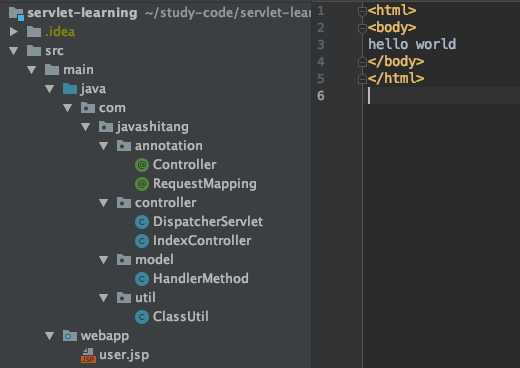Open the user.jsp file
This screenshot has width=520, height=368.
(124, 355)
